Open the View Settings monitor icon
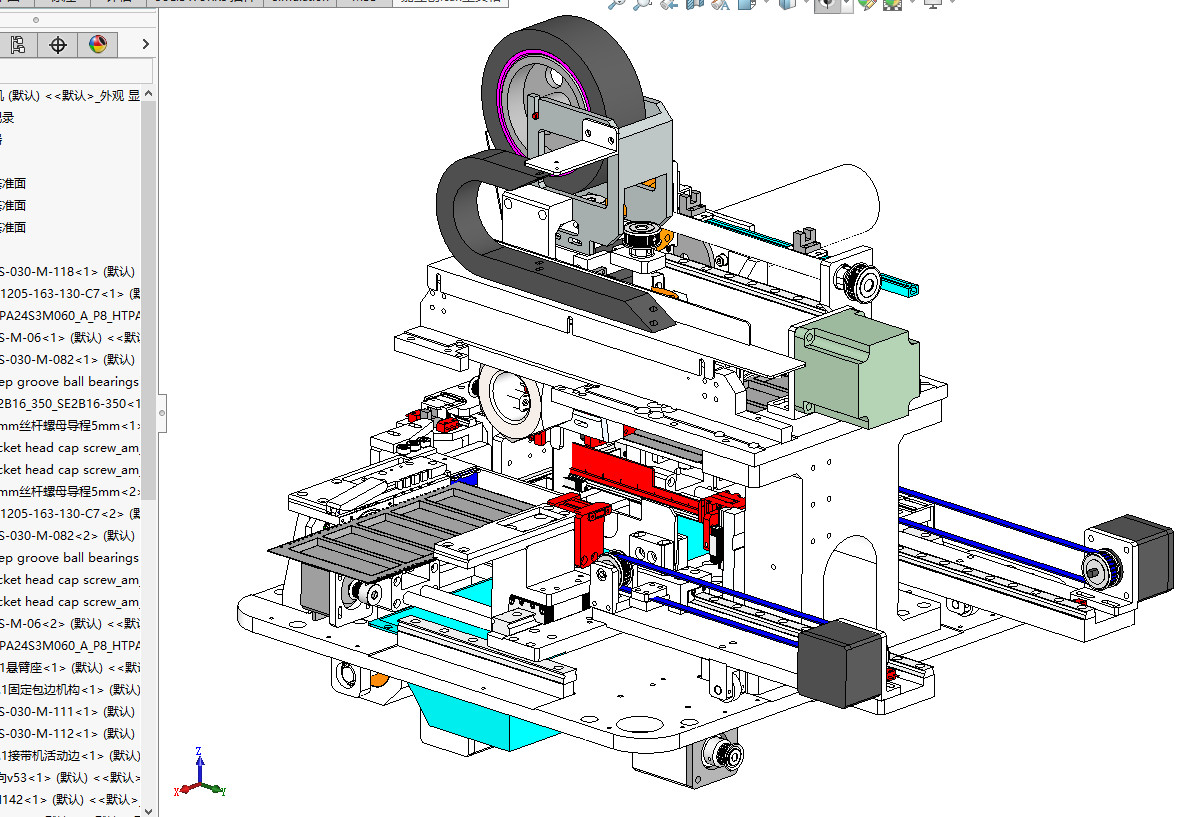This screenshot has width=1194, height=817. click(x=932, y=3)
